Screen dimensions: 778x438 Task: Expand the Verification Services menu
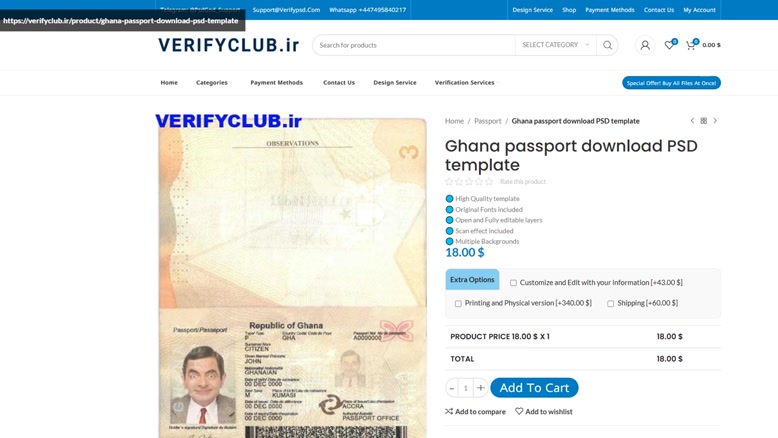(466, 83)
